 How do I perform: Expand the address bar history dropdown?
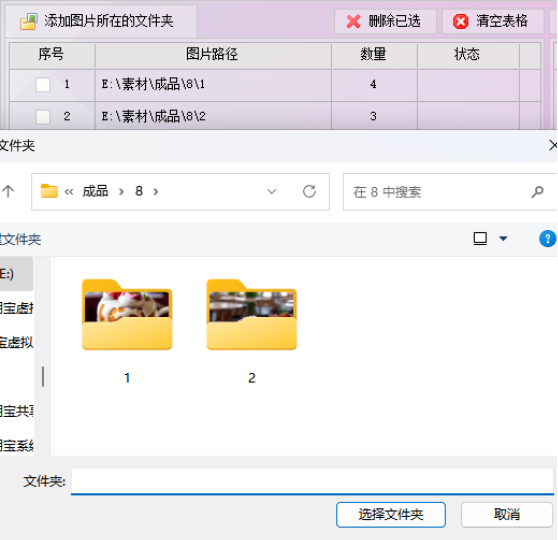(x=272, y=192)
